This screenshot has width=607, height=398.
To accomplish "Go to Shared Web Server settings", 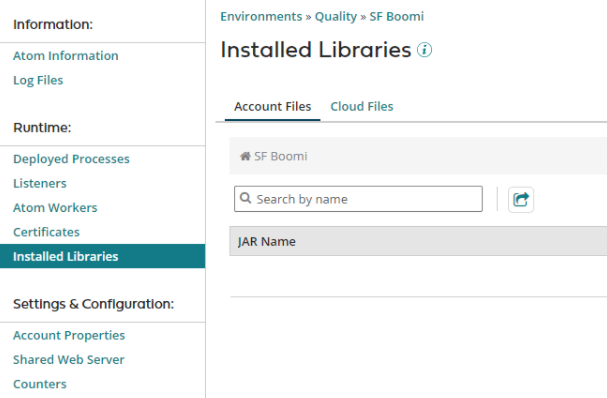I will point(69,360).
